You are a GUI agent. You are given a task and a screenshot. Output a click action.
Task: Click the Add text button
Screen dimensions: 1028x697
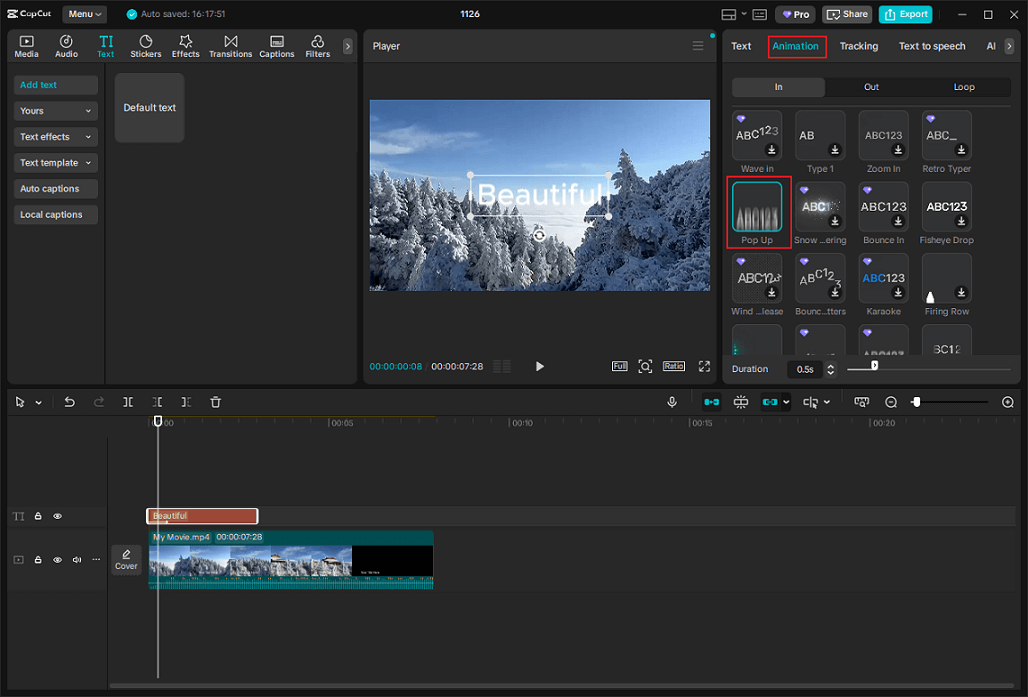(x=55, y=85)
